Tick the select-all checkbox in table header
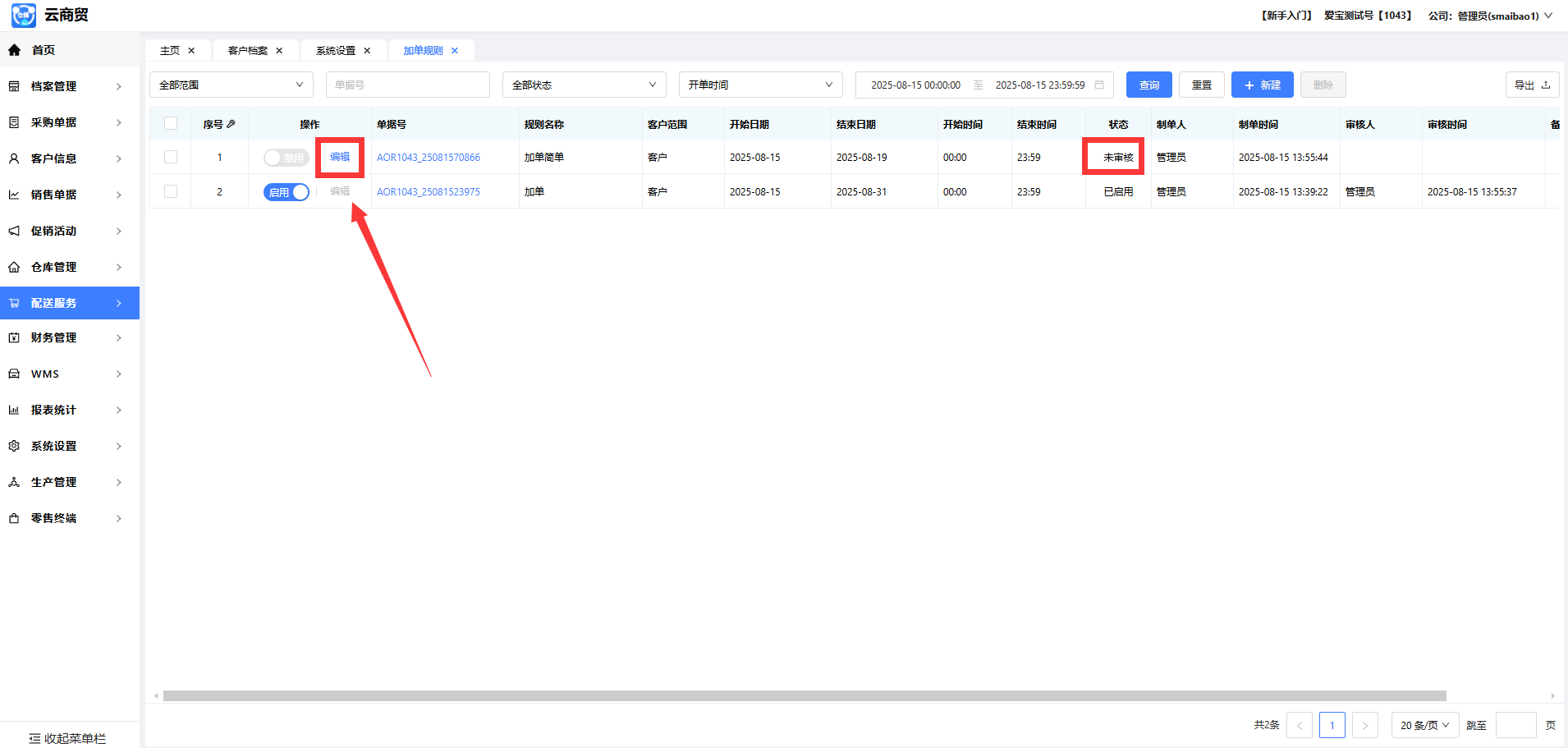 point(171,124)
